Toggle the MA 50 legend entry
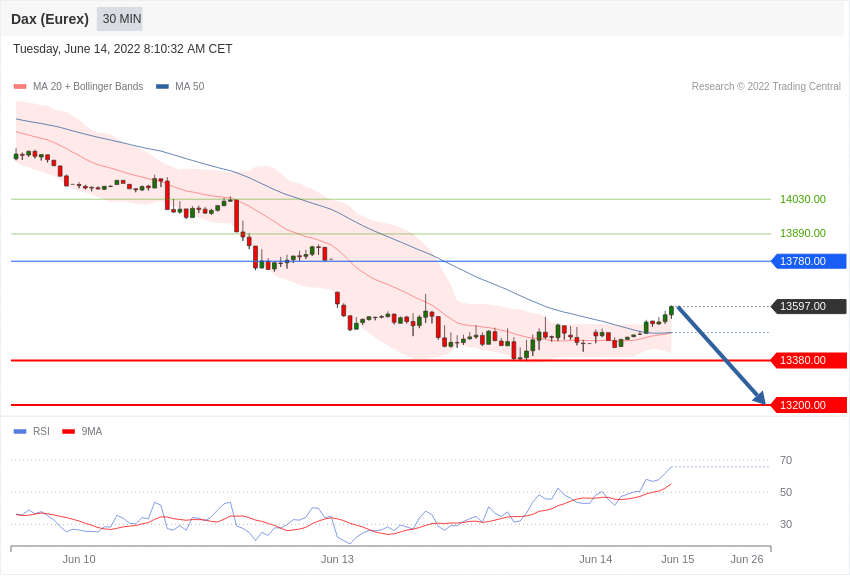The height and width of the screenshot is (576, 850). [181, 87]
